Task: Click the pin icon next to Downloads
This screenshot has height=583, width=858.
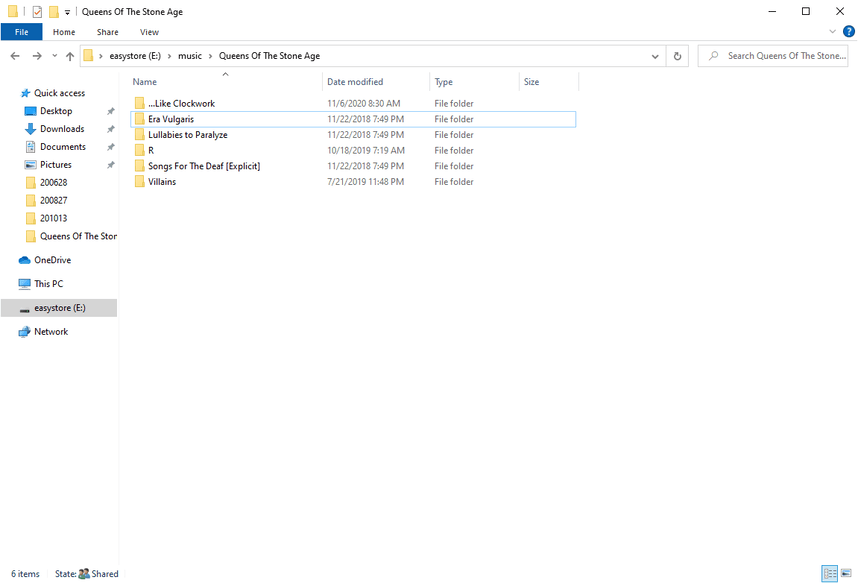Action: pos(111,129)
